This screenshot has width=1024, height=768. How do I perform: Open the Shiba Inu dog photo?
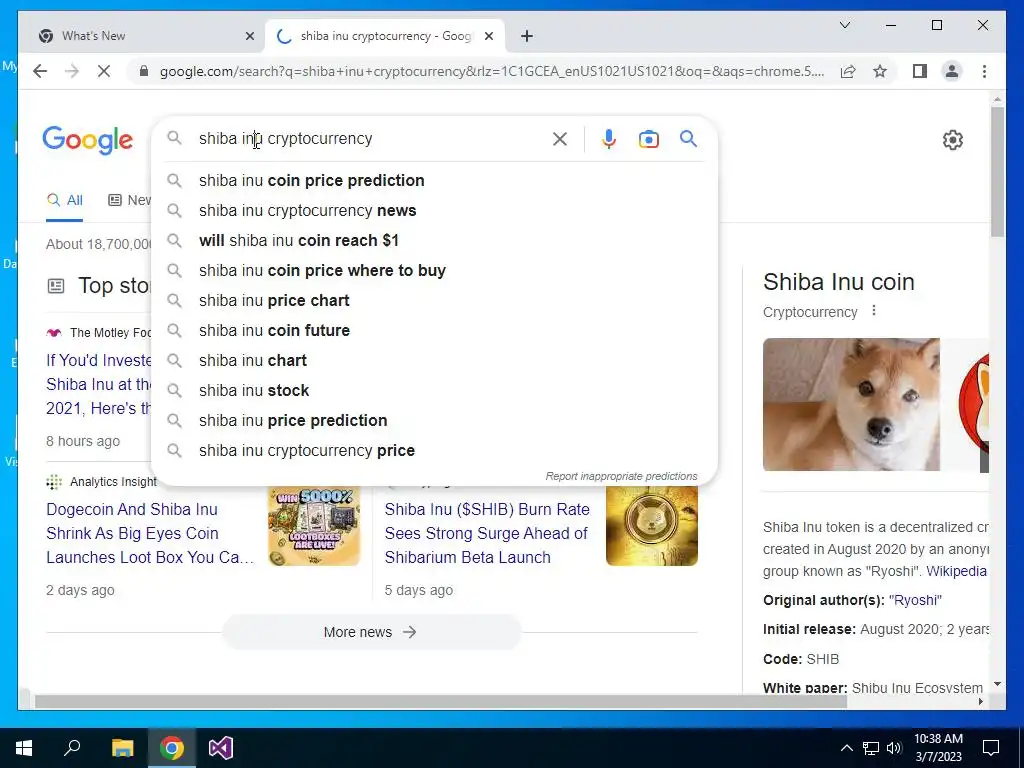pos(851,404)
